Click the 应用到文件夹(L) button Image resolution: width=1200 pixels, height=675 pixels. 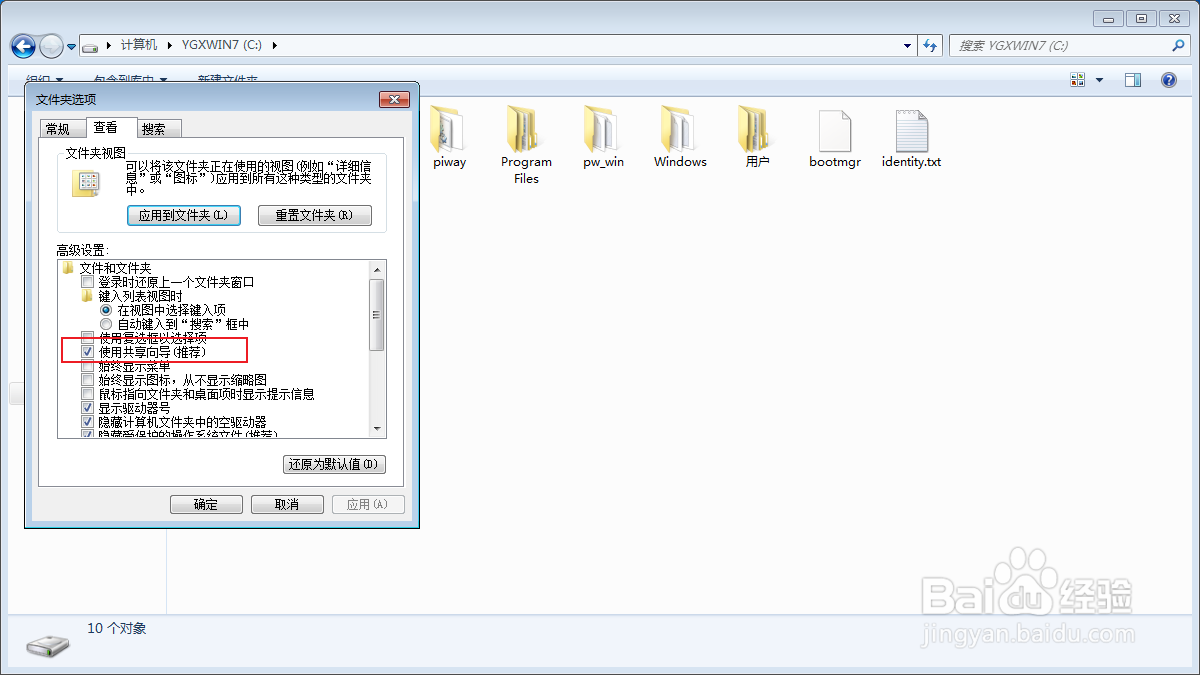[184, 215]
